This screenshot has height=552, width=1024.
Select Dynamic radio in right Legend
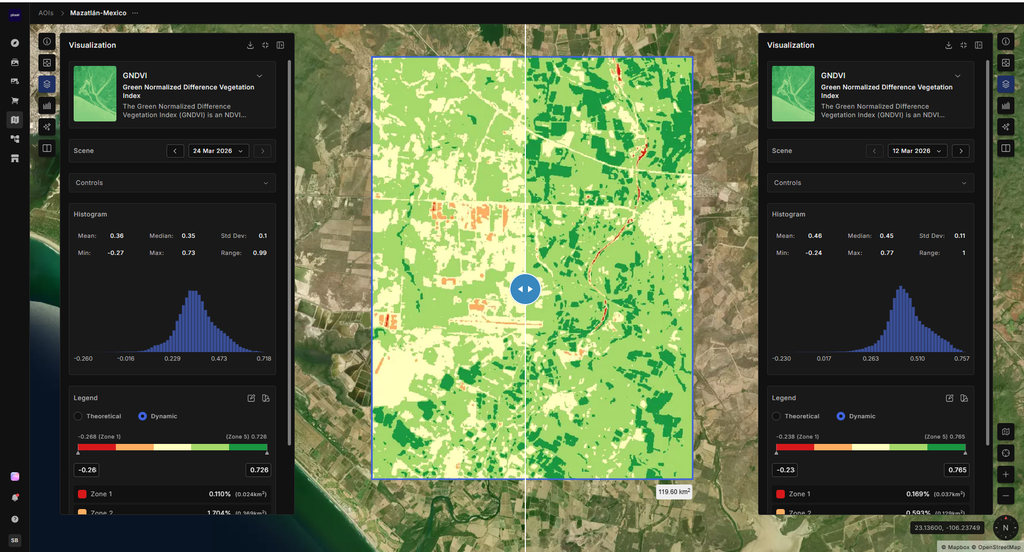pyautogui.click(x=840, y=416)
